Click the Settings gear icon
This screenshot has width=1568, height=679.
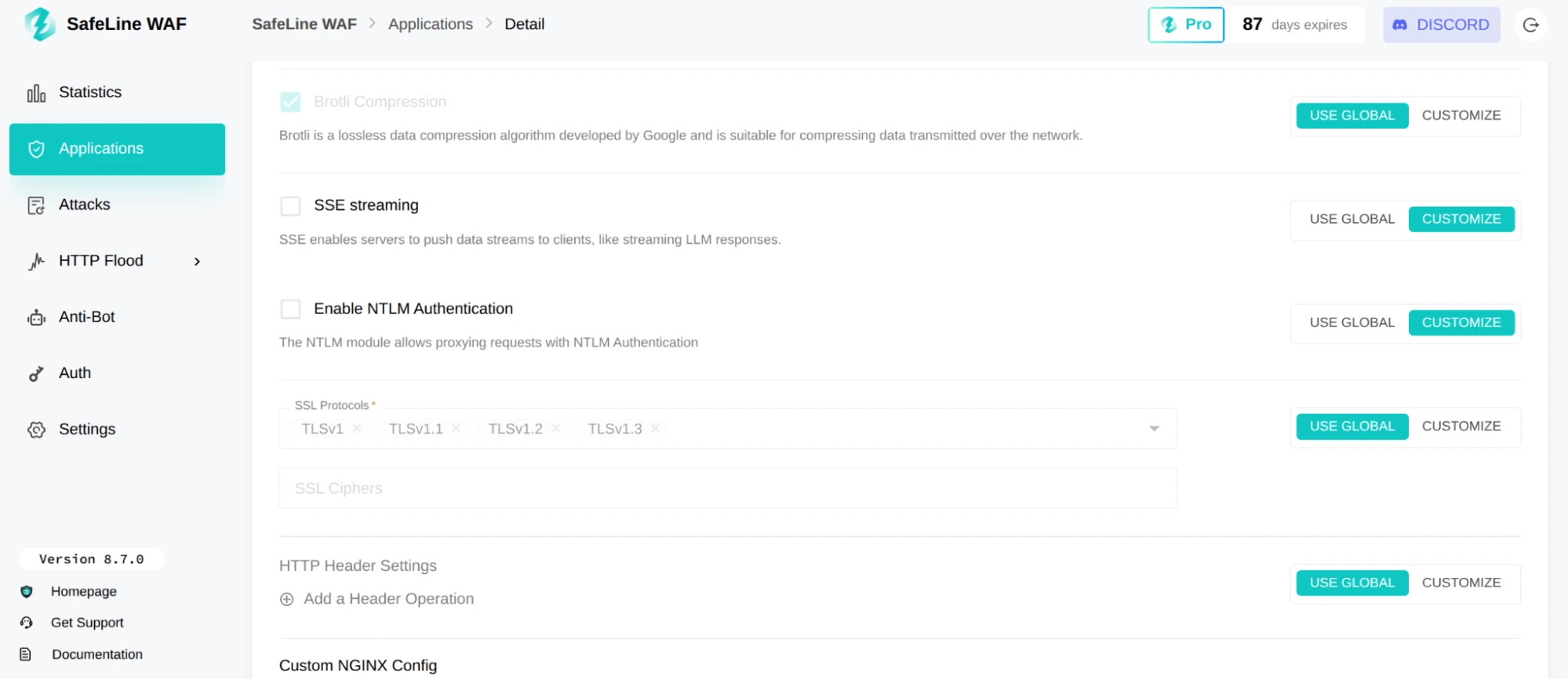[x=36, y=430]
